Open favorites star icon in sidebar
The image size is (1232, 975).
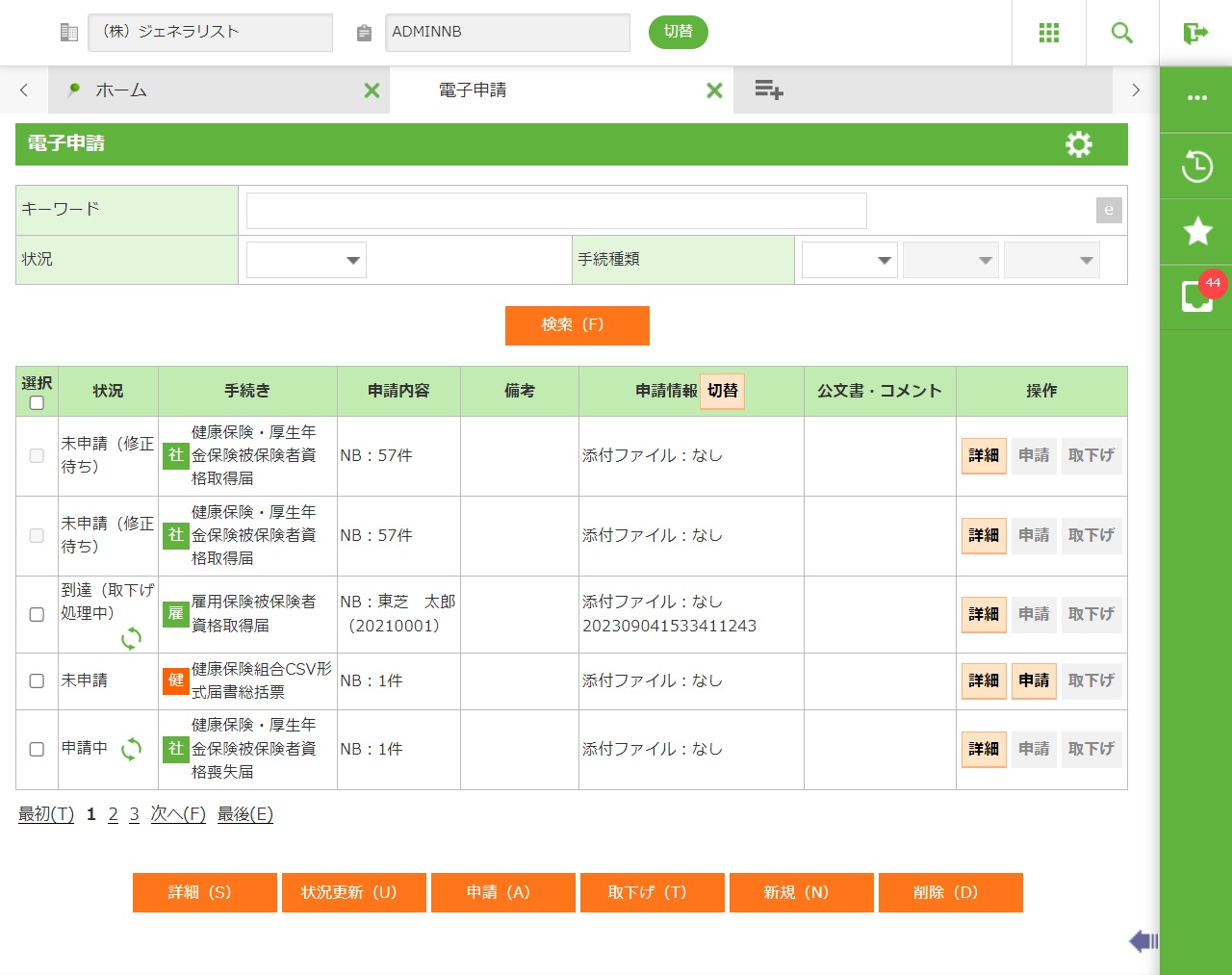(x=1196, y=232)
